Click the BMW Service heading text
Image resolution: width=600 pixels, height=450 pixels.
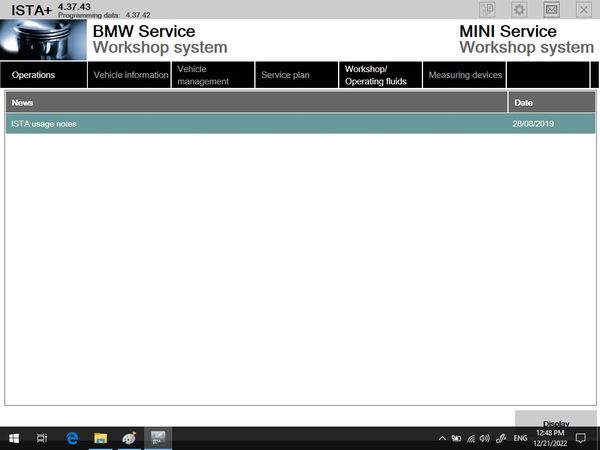tap(144, 31)
